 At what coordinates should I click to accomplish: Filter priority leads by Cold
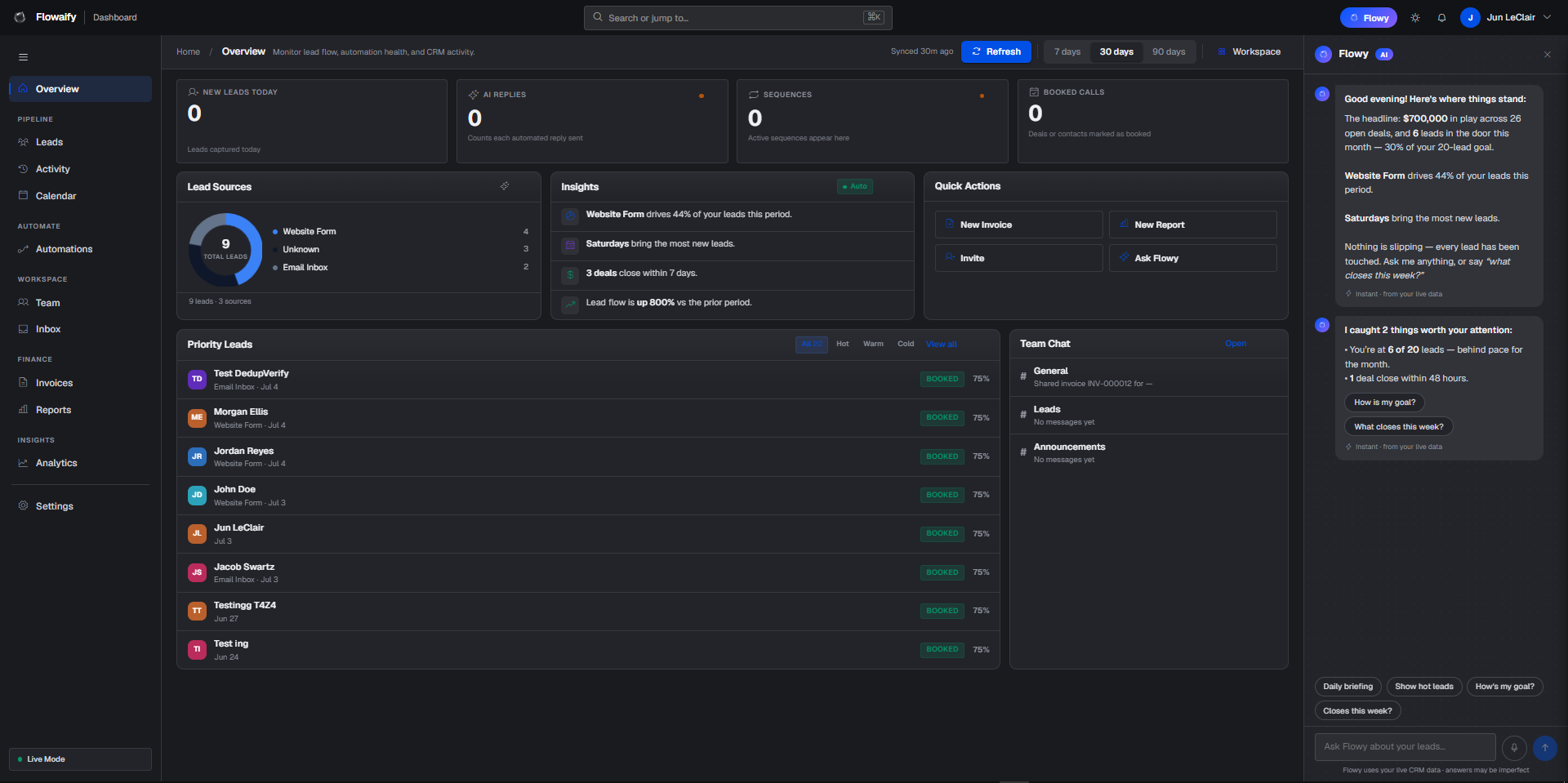(x=906, y=345)
